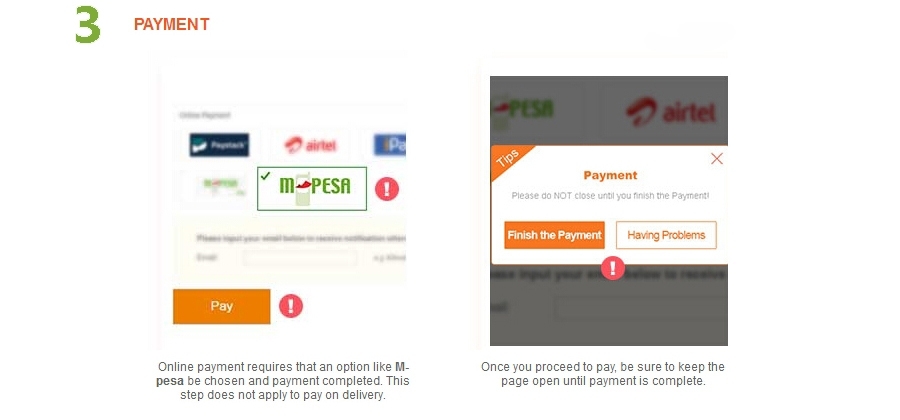The width and height of the screenshot is (900, 420).
Task: Click the green step number 3
Action: (88, 24)
